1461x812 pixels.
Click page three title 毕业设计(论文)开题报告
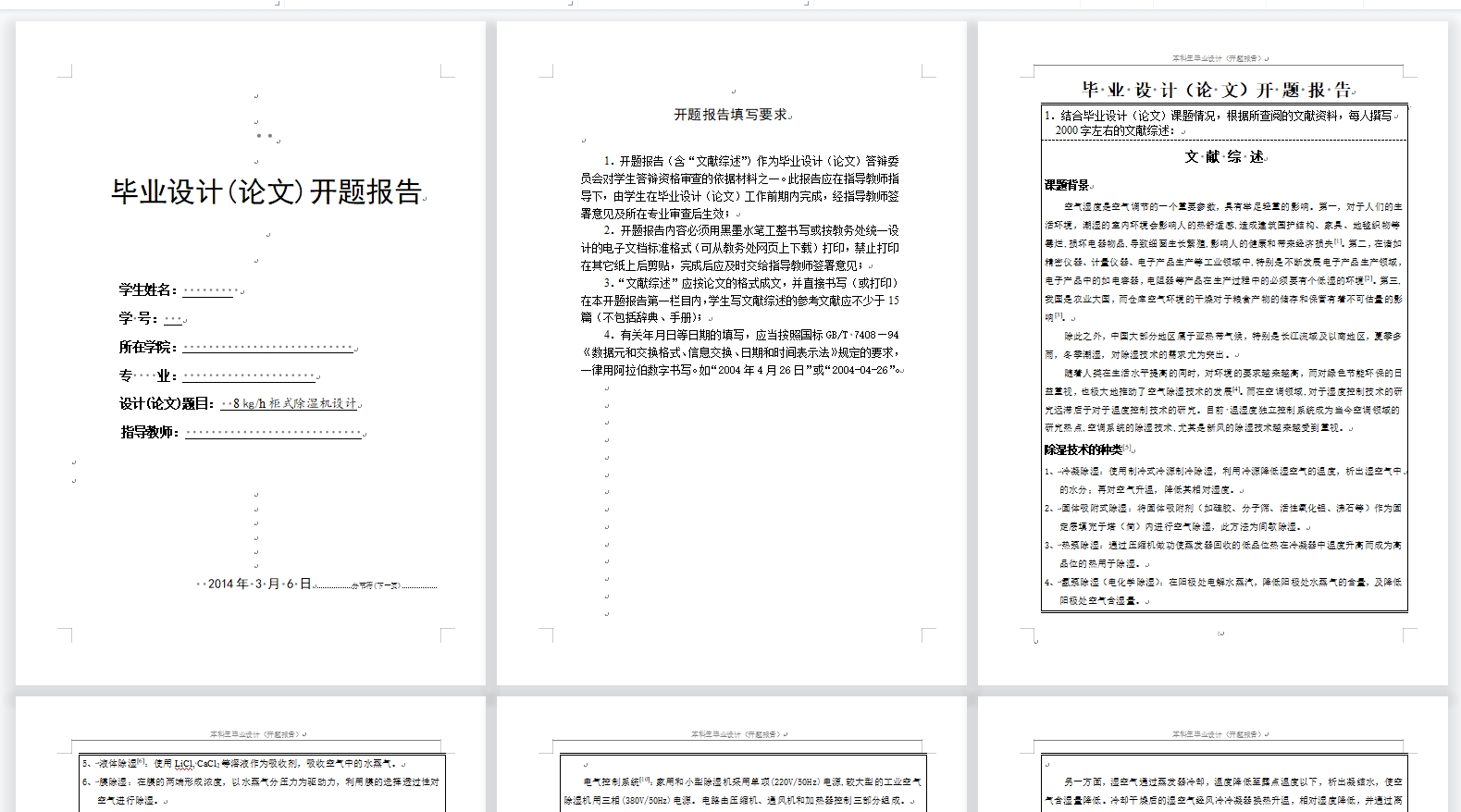[x=1217, y=90]
